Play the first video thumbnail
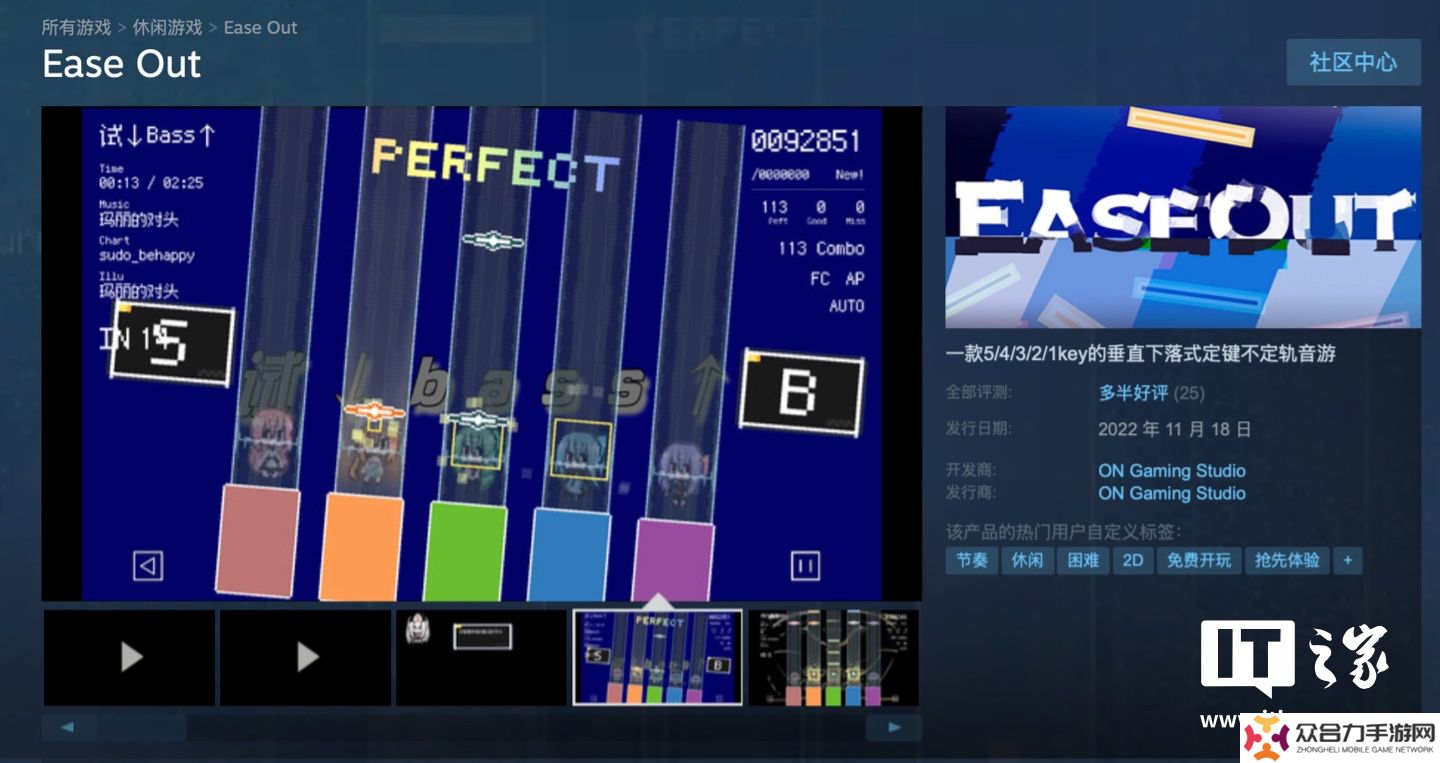Viewport: 1440px width, 763px height. 130,657
